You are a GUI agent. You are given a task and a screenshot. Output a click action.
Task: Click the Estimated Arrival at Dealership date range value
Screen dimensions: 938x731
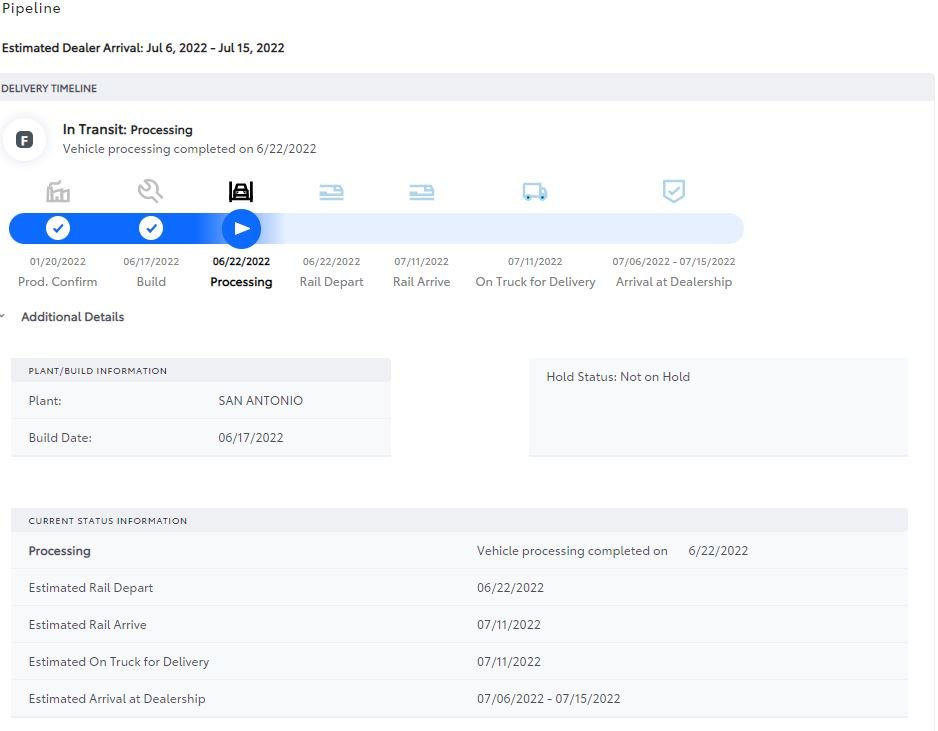(549, 699)
